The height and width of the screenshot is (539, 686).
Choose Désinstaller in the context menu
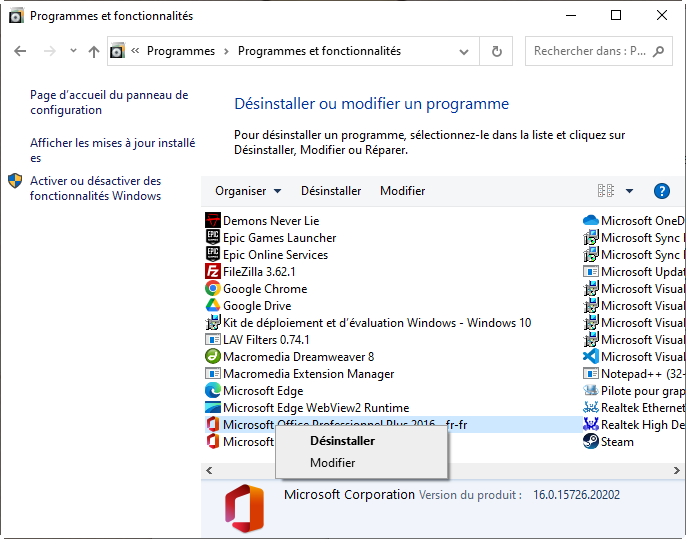pyautogui.click(x=342, y=440)
